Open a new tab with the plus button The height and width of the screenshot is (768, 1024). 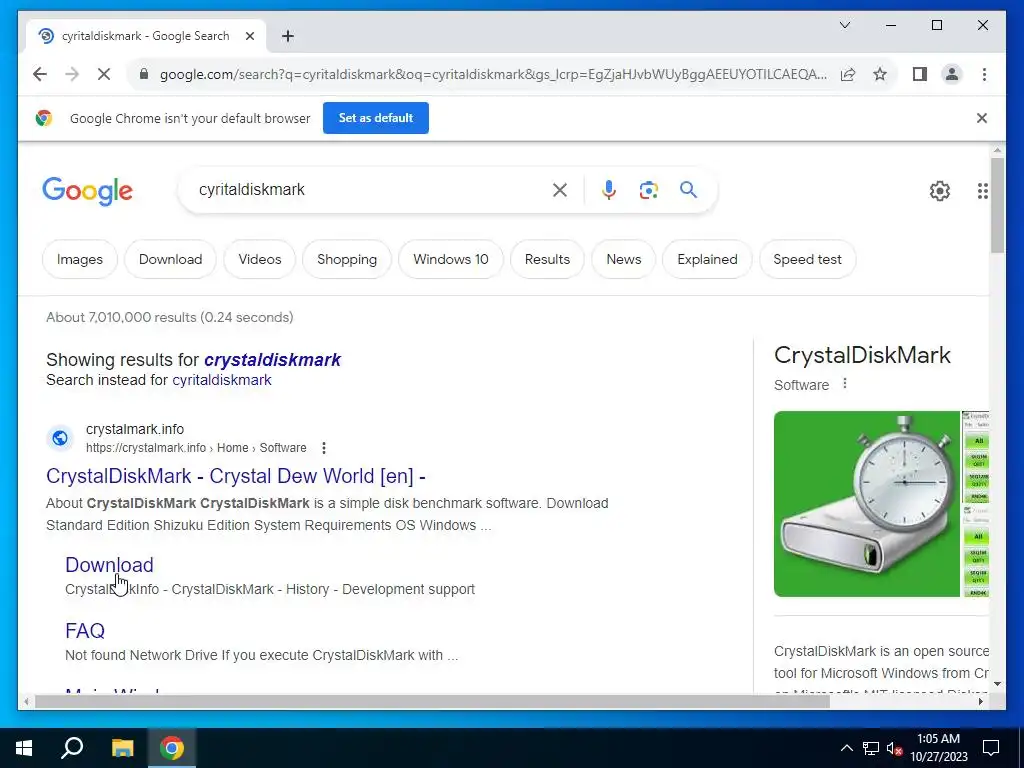pyautogui.click(x=288, y=36)
